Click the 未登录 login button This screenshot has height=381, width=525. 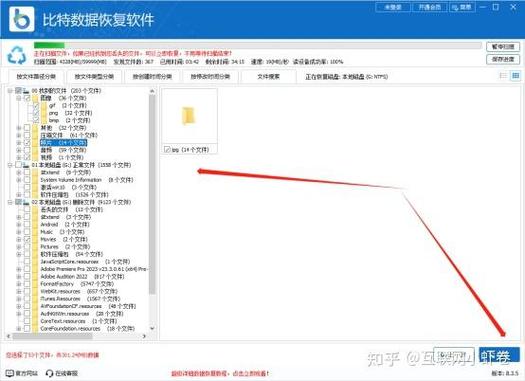point(393,7)
